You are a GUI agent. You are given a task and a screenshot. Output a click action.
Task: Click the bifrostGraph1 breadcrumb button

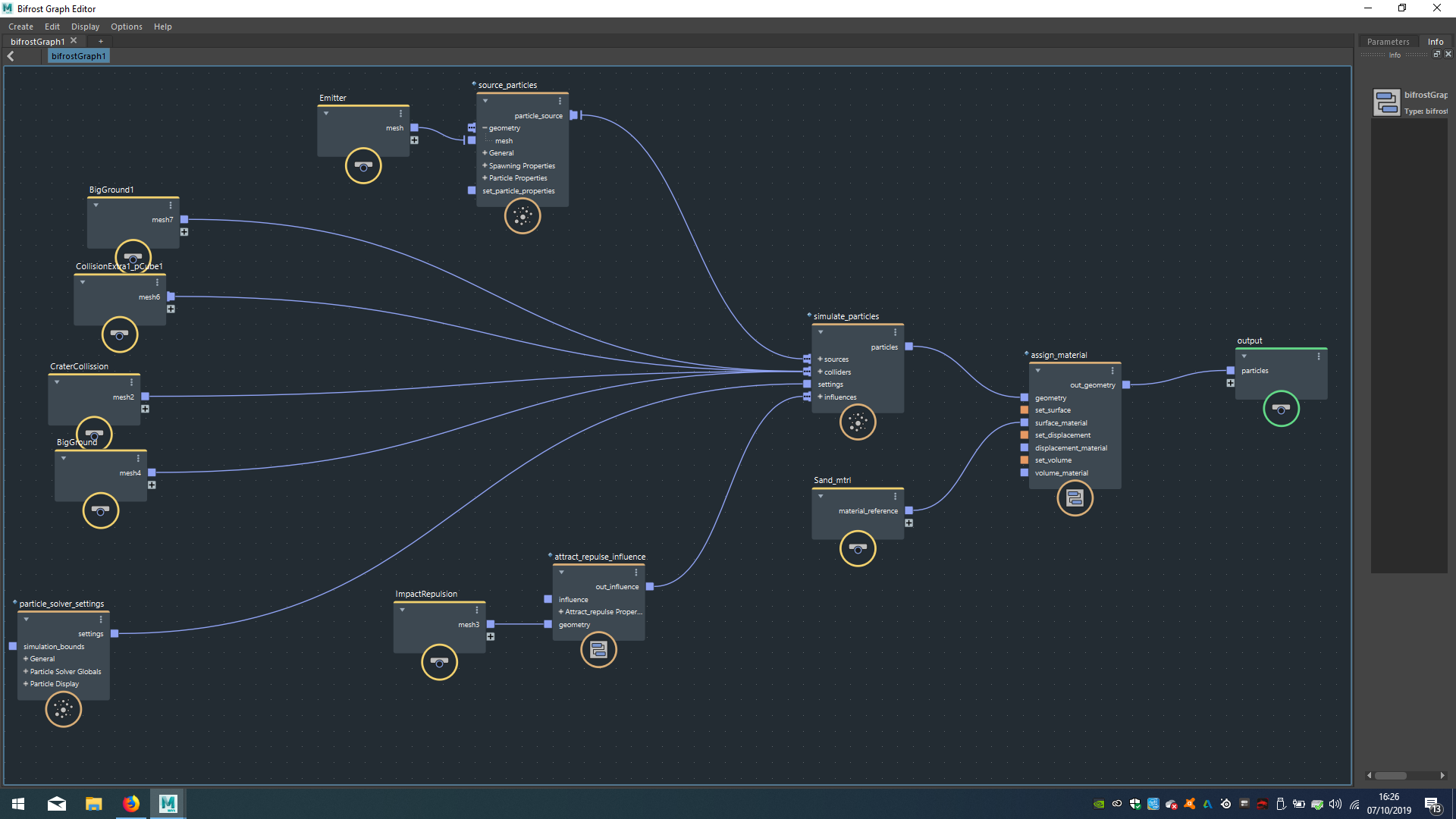point(78,56)
